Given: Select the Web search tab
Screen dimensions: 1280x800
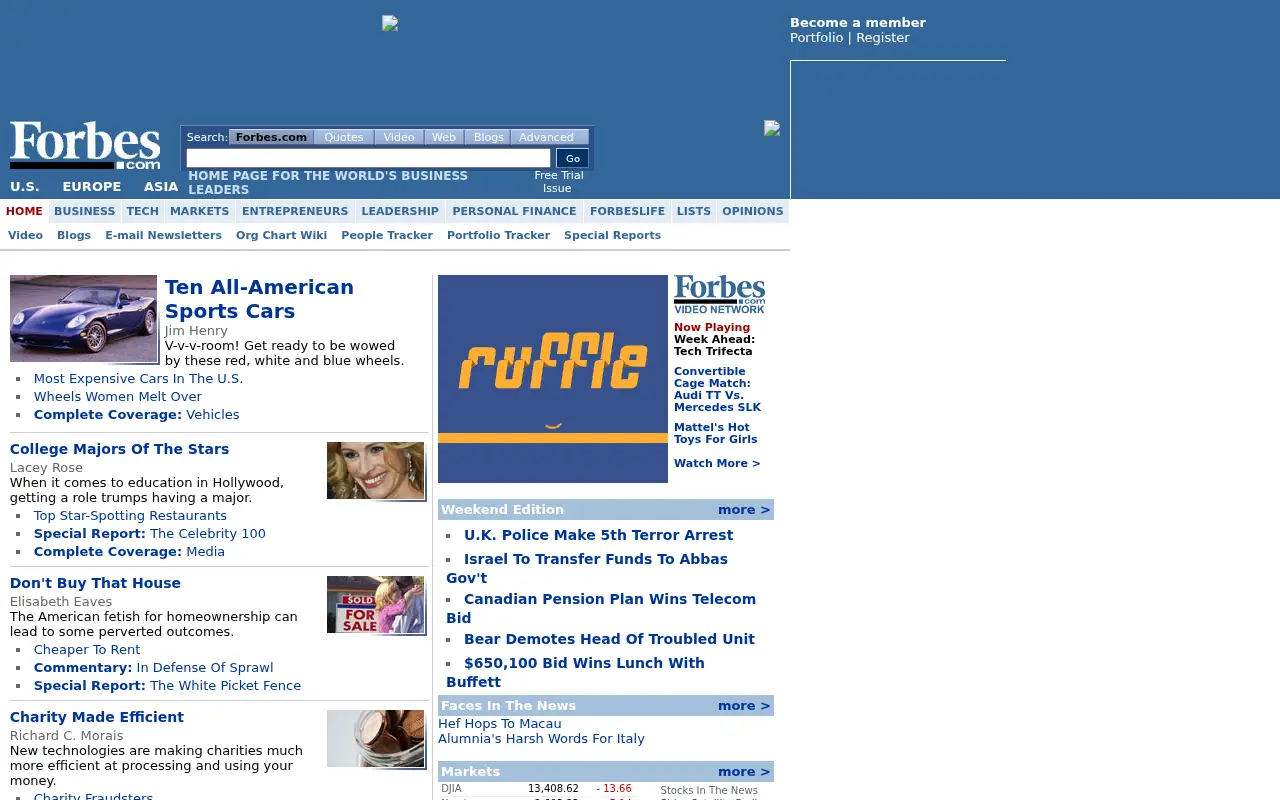Looking at the screenshot, I should 444,137.
